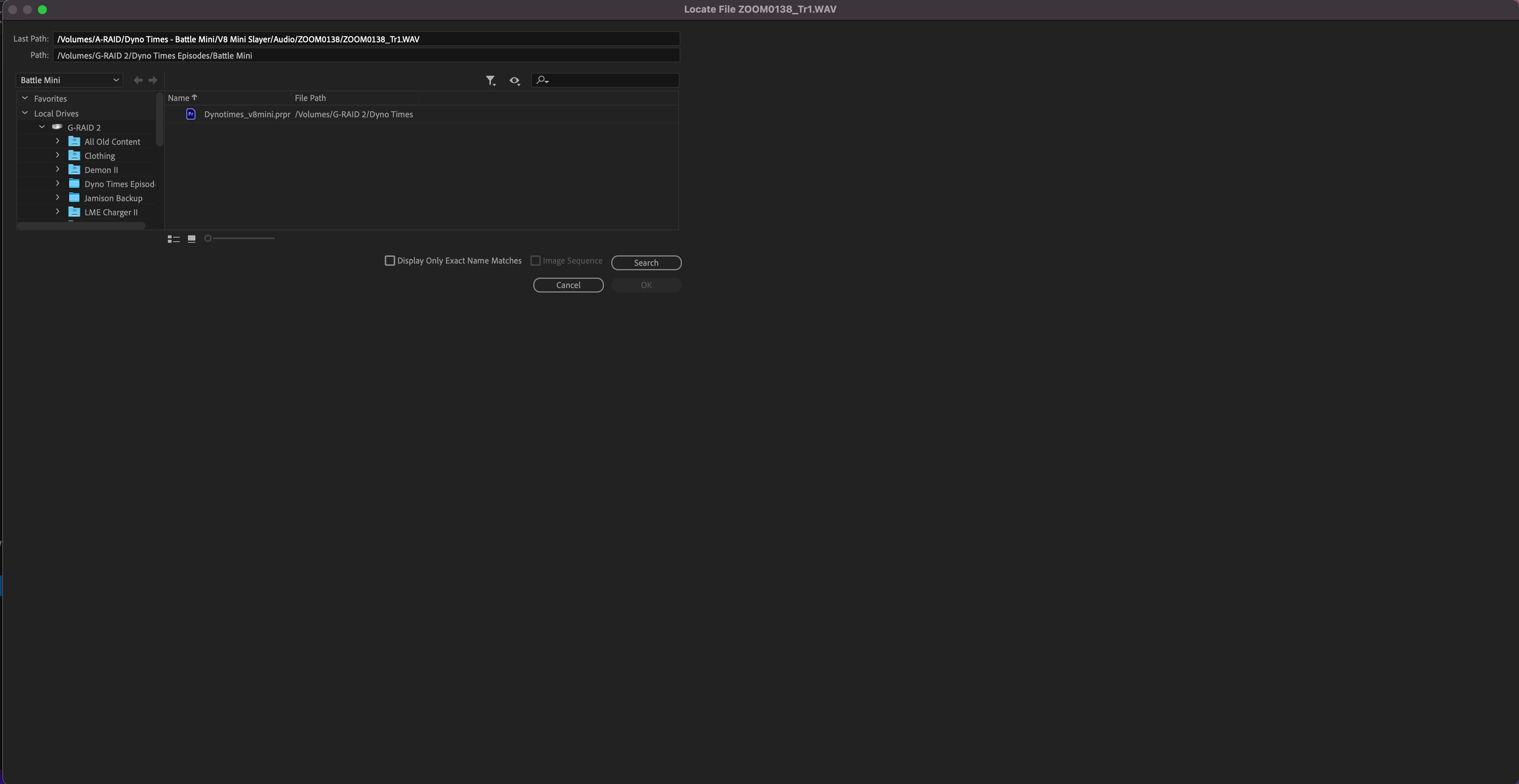Screen dimensions: 1519x784
Task: Click the back navigation arrow
Action: (x=138, y=80)
